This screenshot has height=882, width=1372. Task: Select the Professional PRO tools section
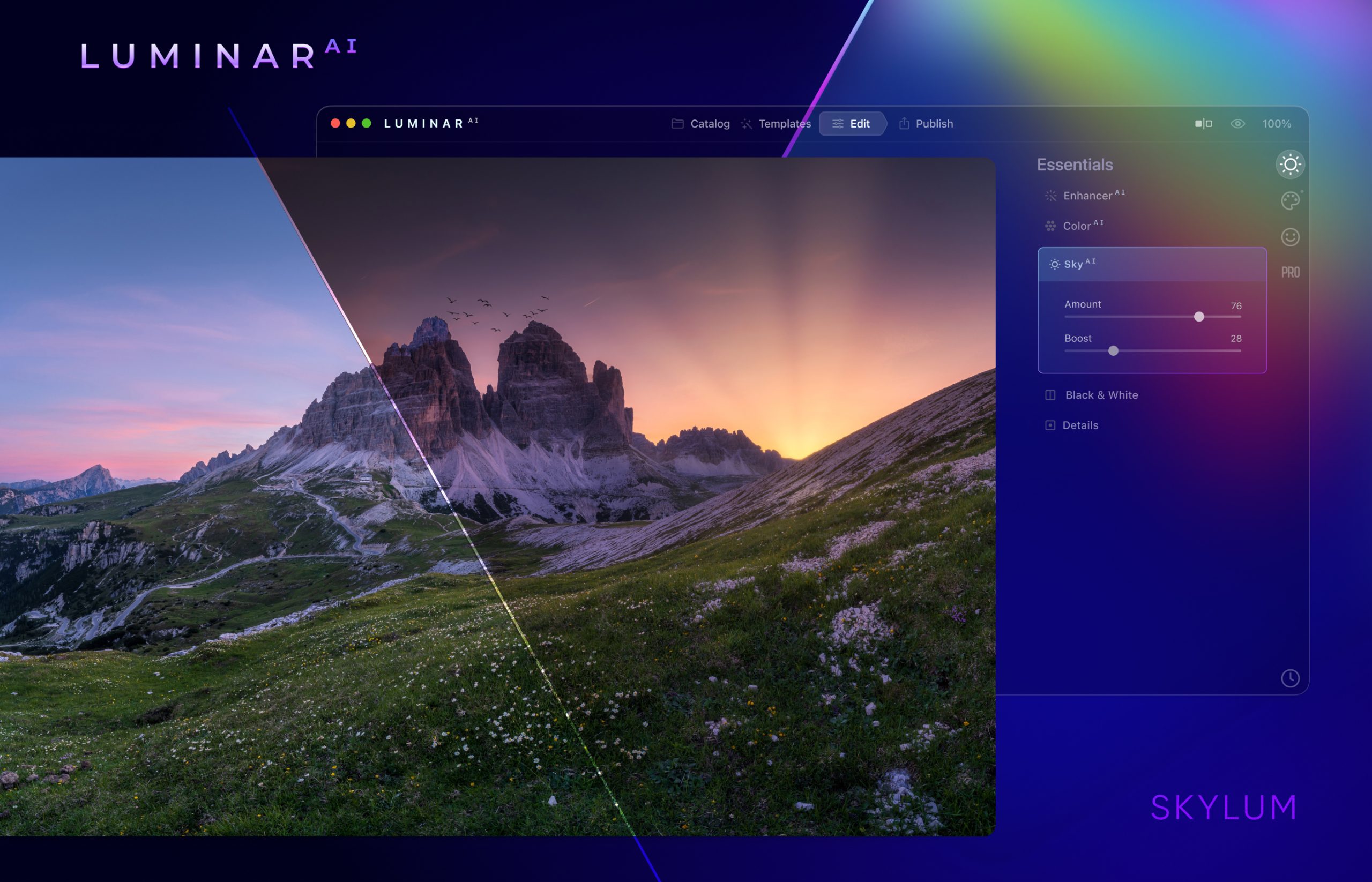(x=1290, y=271)
